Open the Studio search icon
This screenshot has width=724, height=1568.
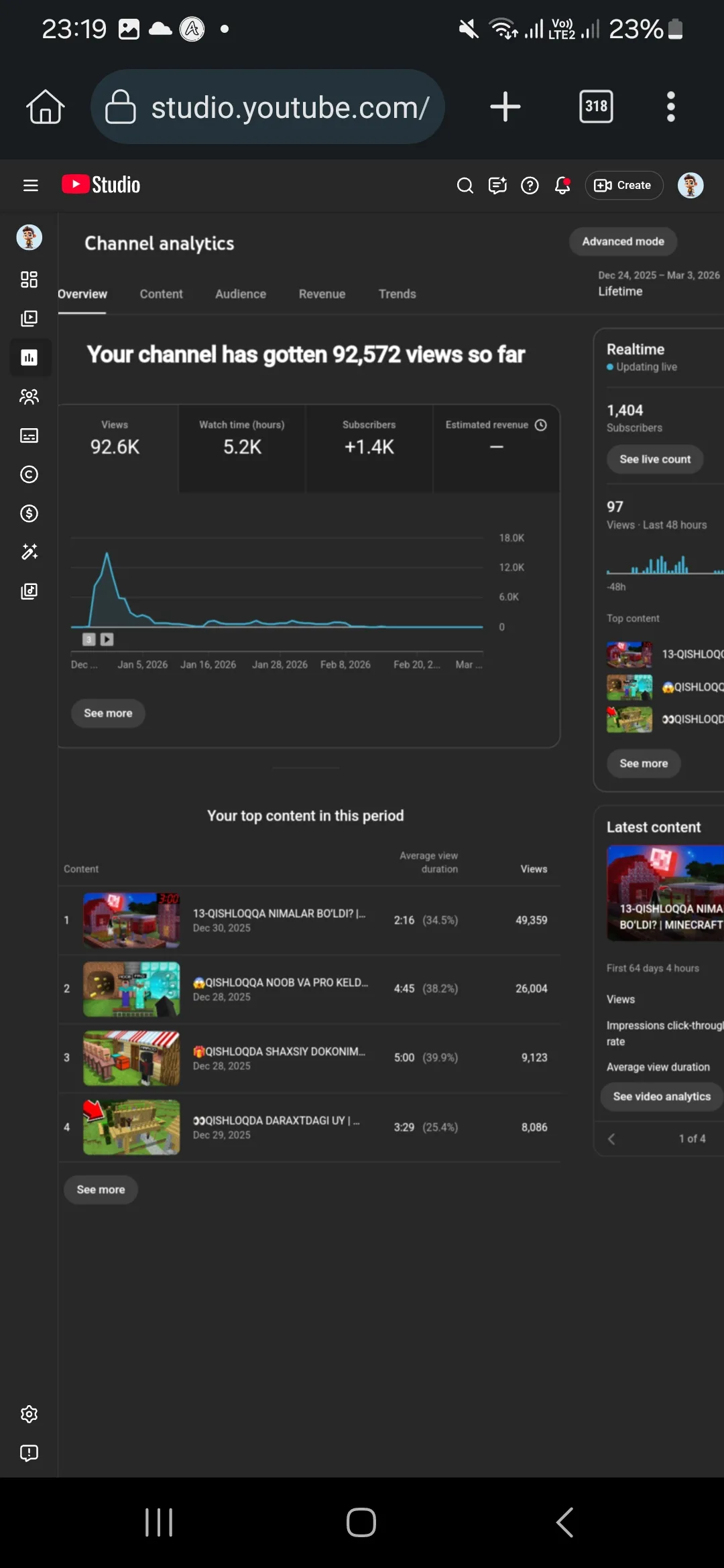(x=465, y=185)
